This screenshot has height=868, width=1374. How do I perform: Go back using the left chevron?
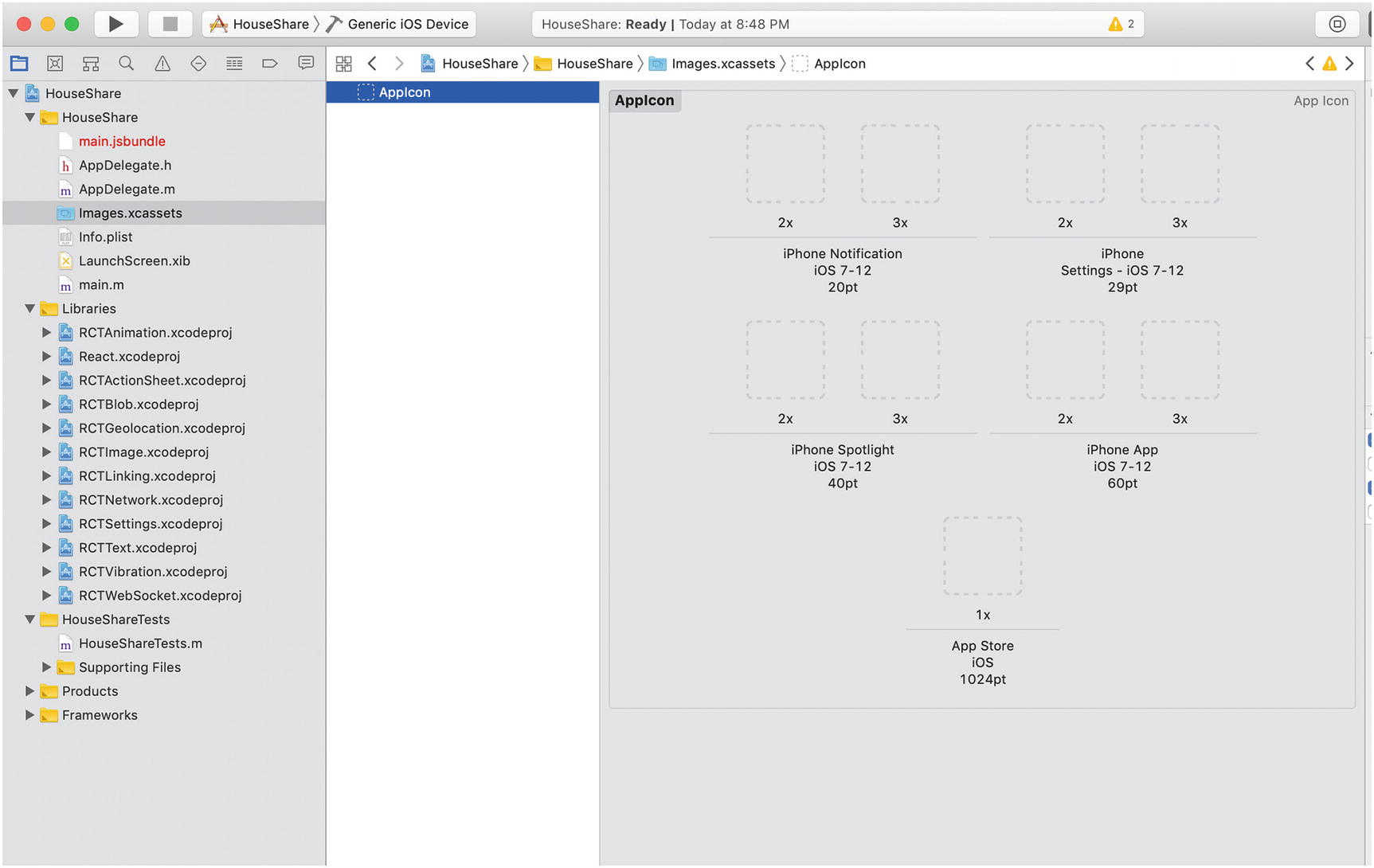372,64
